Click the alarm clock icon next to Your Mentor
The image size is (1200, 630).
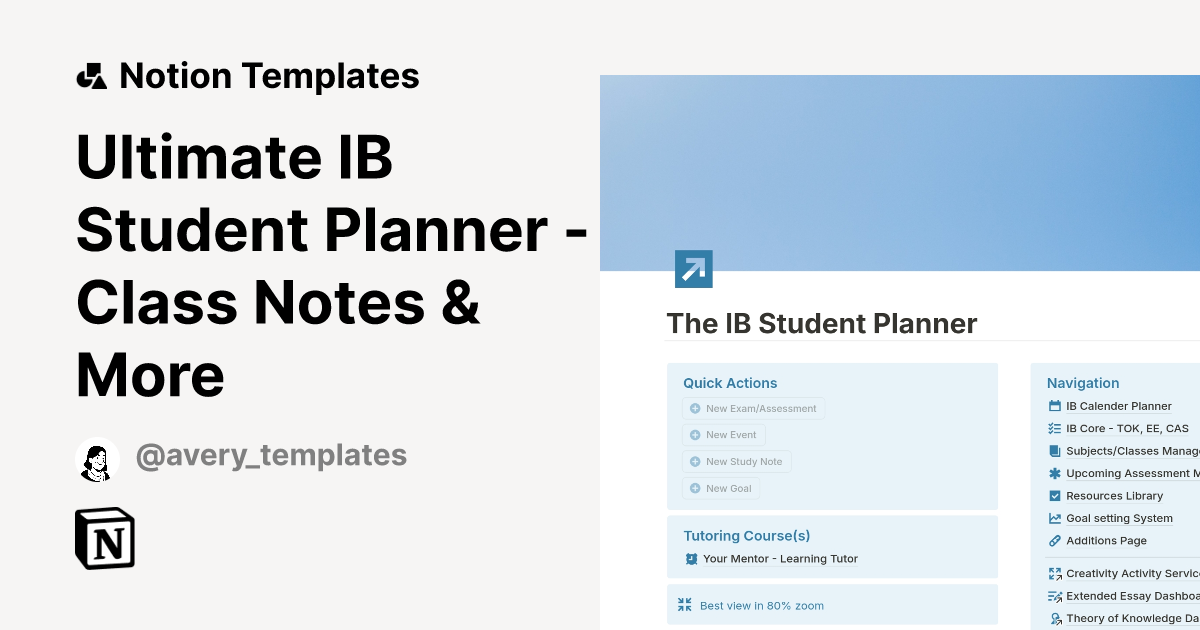(691, 559)
